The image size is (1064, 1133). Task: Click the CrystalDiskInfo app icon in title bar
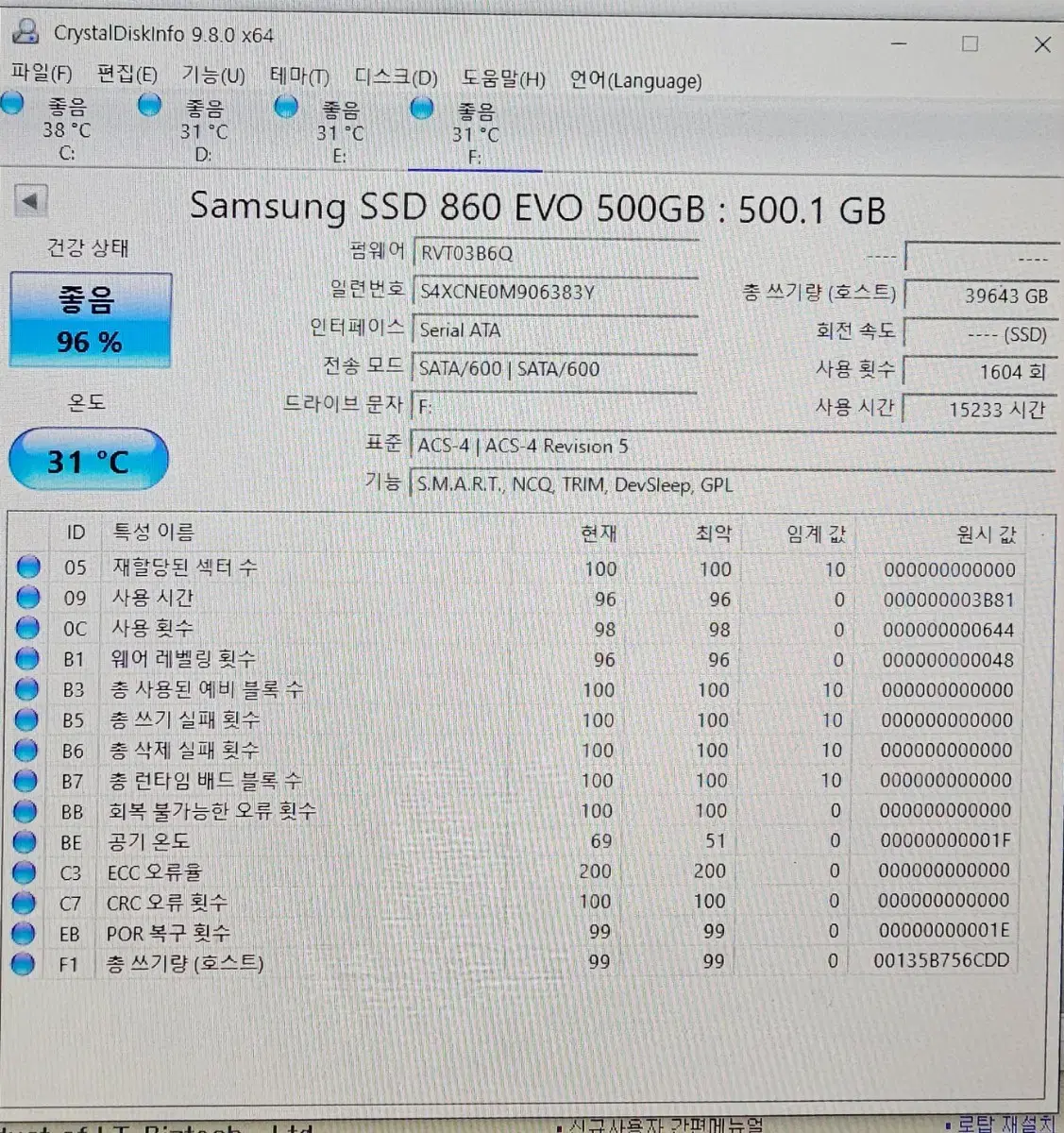(25, 32)
